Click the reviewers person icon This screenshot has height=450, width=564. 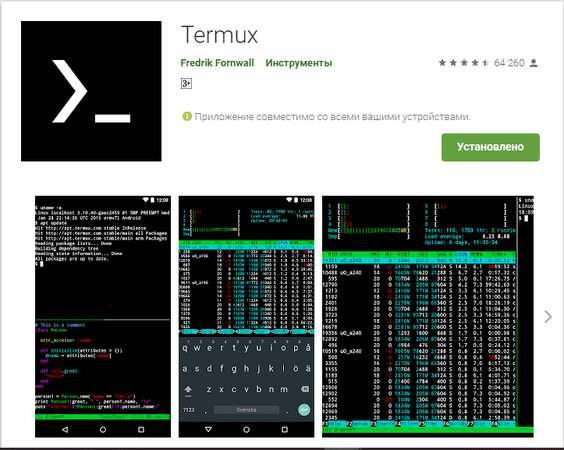click(x=534, y=63)
